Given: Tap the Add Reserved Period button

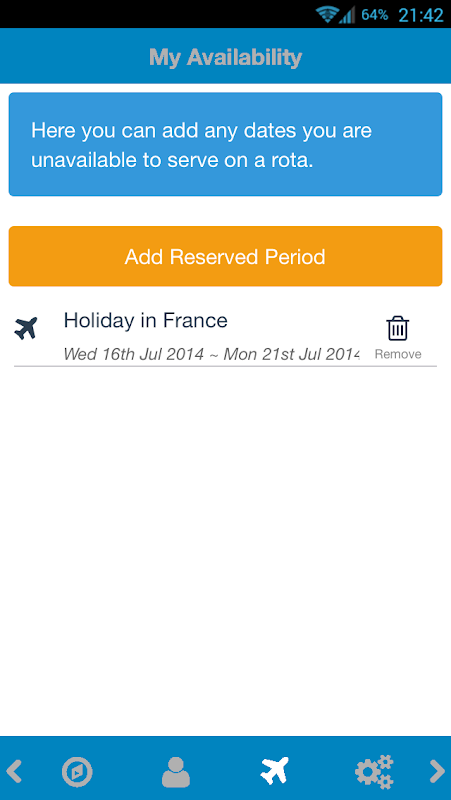Looking at the screenshot, I should pos(225,256).
